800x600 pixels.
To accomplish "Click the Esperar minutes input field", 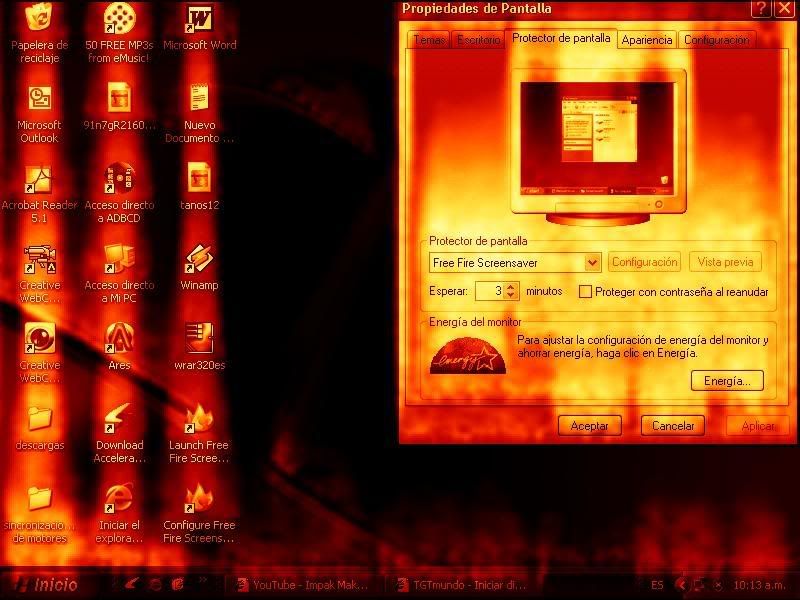I will coord(488,291).
